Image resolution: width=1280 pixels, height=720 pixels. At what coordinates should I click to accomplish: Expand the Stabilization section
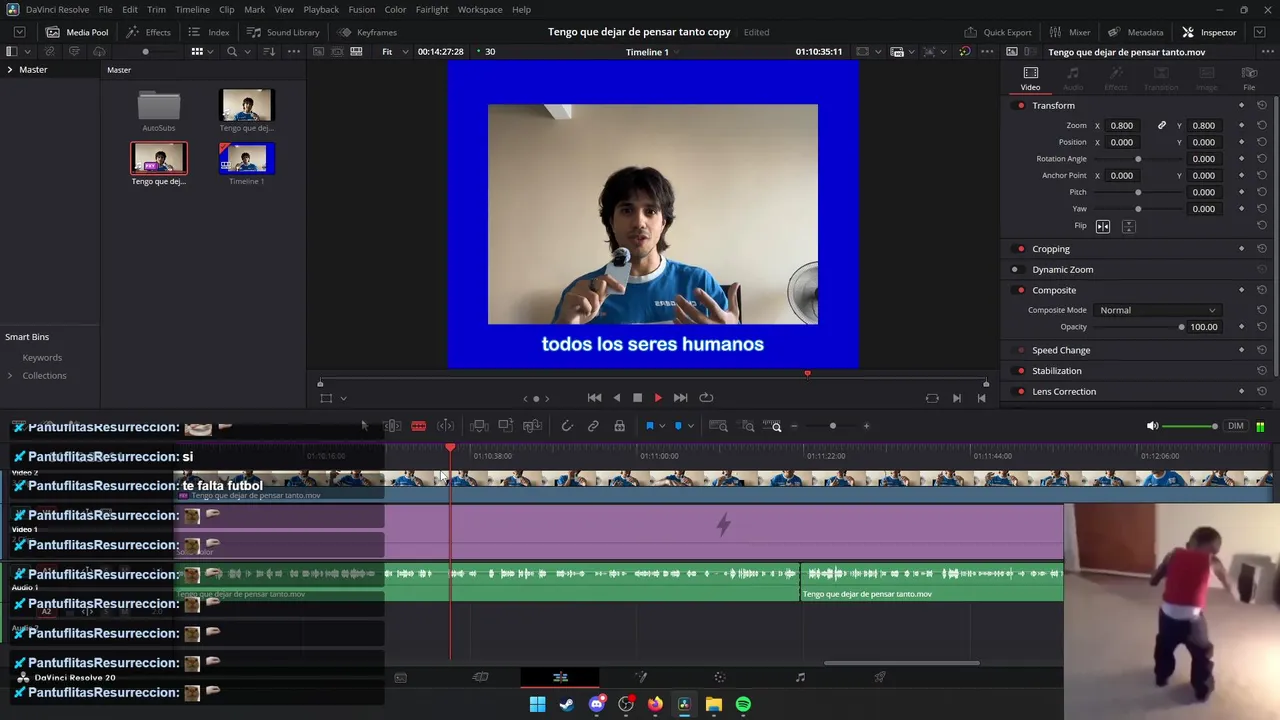[1056, 371]
